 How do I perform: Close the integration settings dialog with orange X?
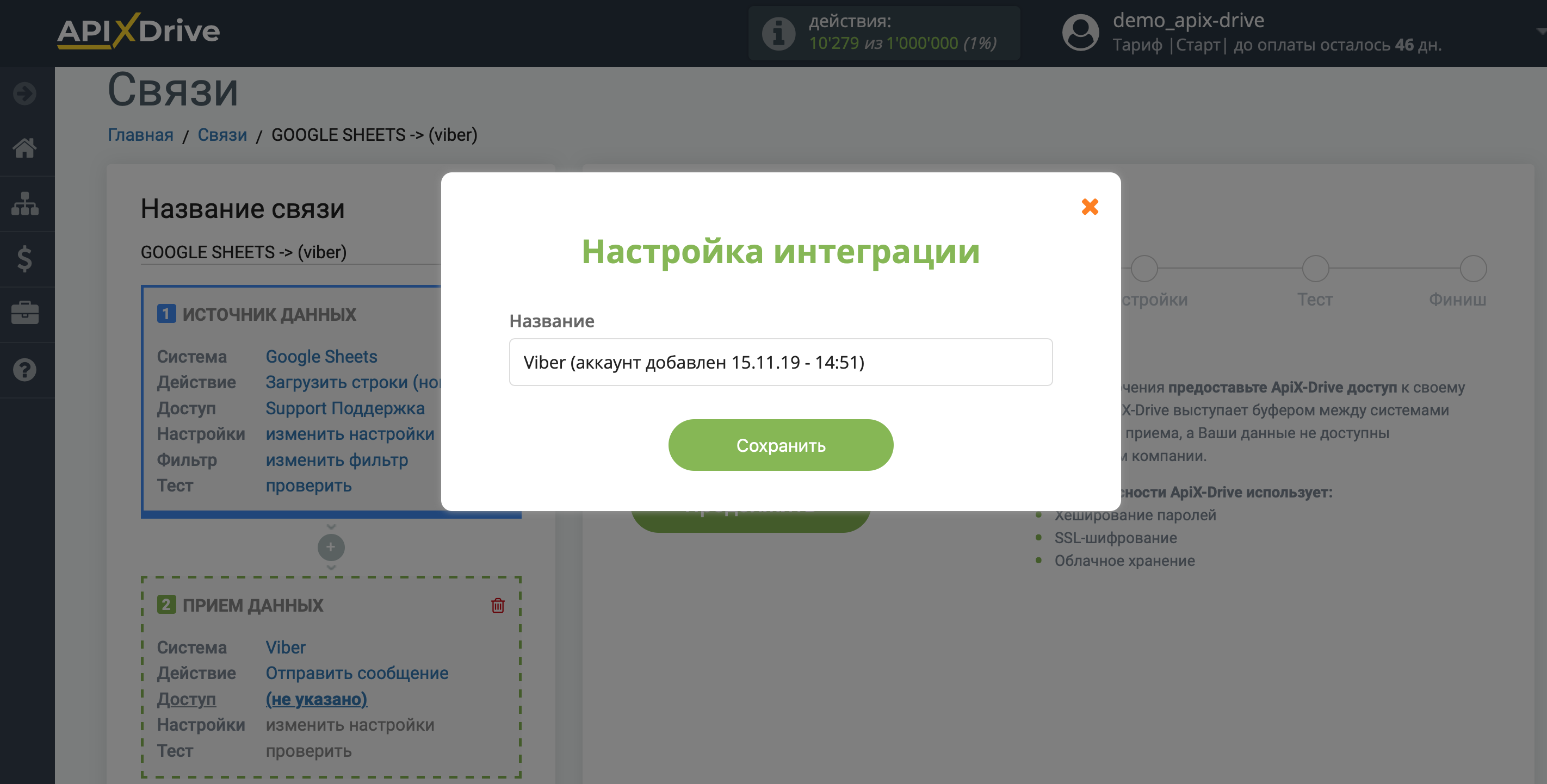click(x=1090, y=207)
